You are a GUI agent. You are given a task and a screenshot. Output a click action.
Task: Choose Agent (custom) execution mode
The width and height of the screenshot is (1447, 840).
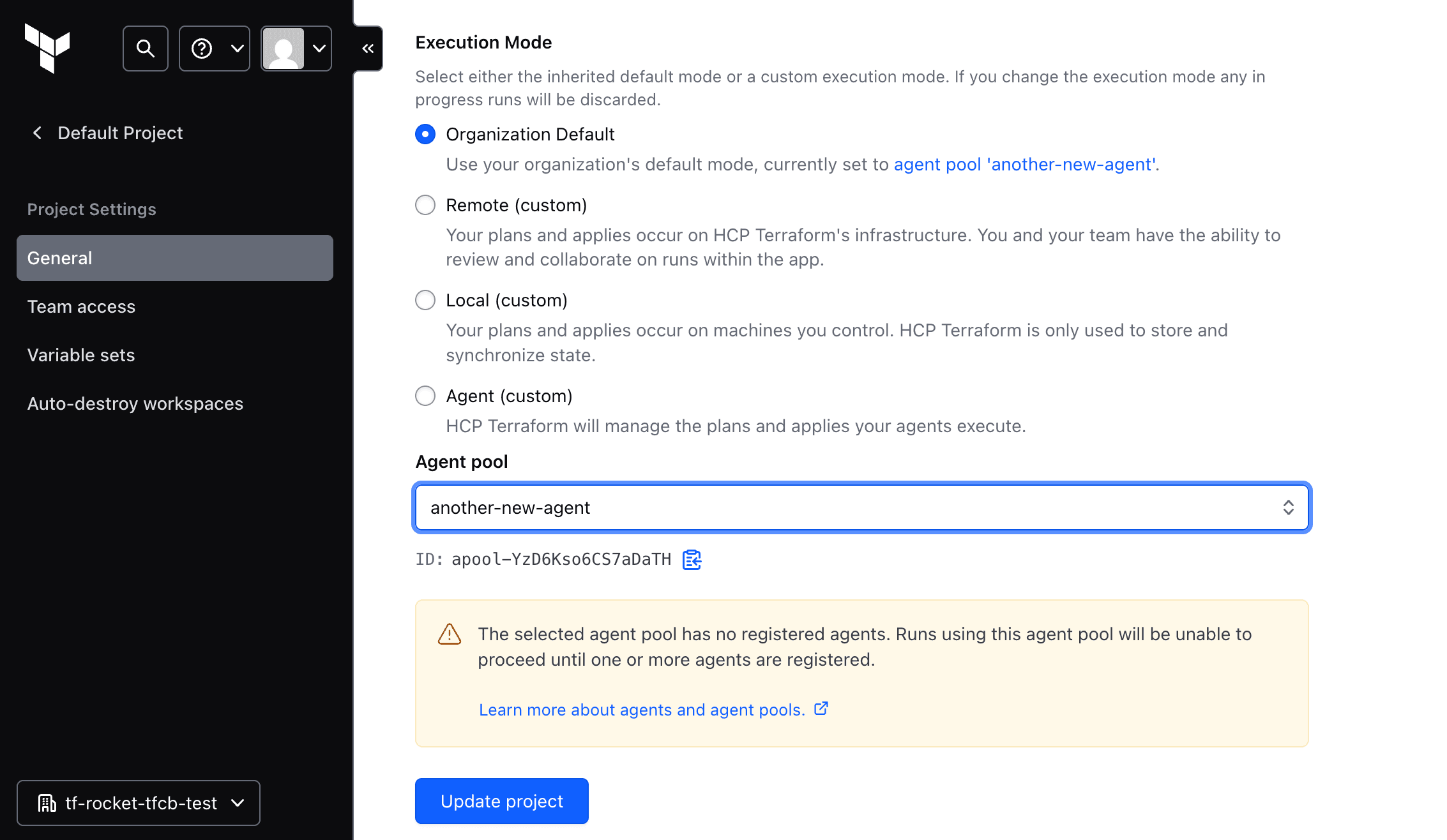[x=425, y=396]
